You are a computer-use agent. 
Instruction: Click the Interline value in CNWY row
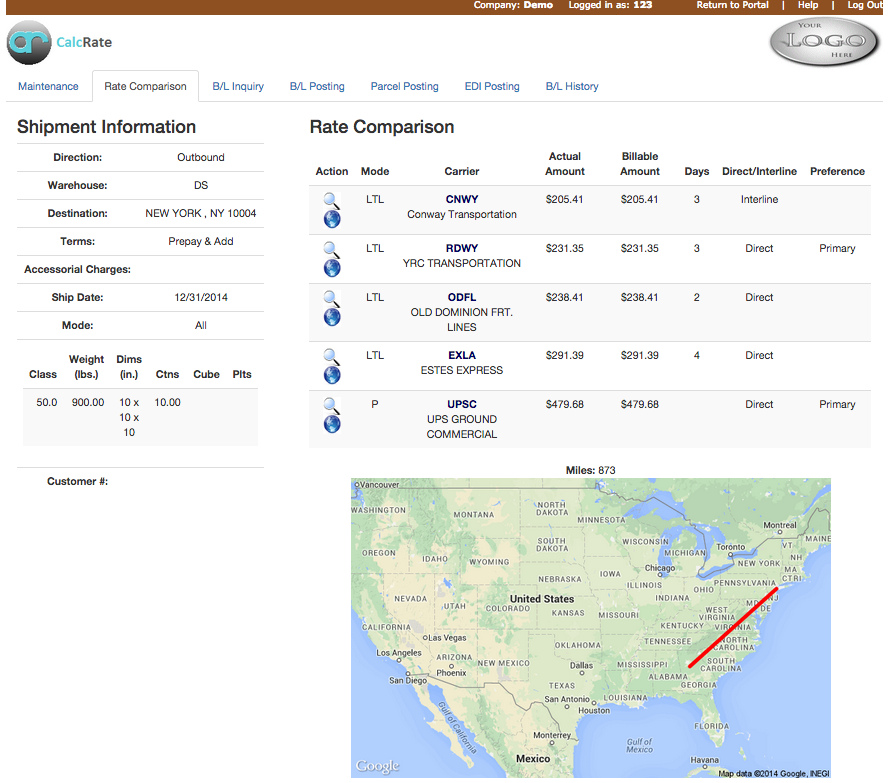759,199
